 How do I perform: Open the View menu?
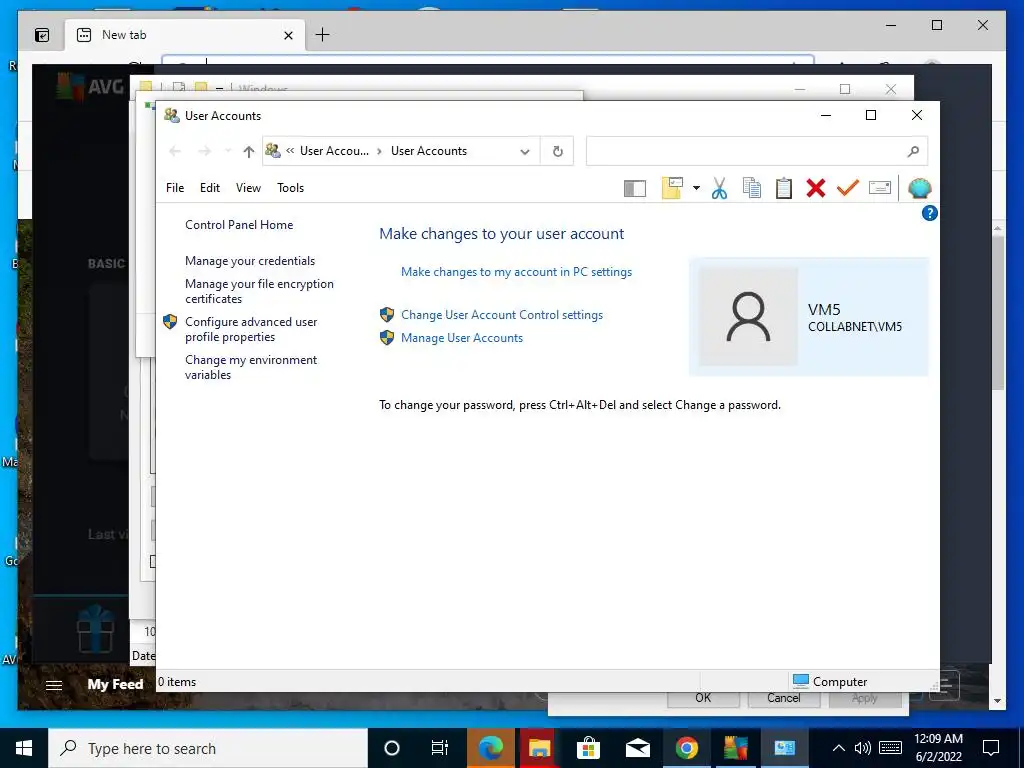pyautogui.click(x=248, y=188)
